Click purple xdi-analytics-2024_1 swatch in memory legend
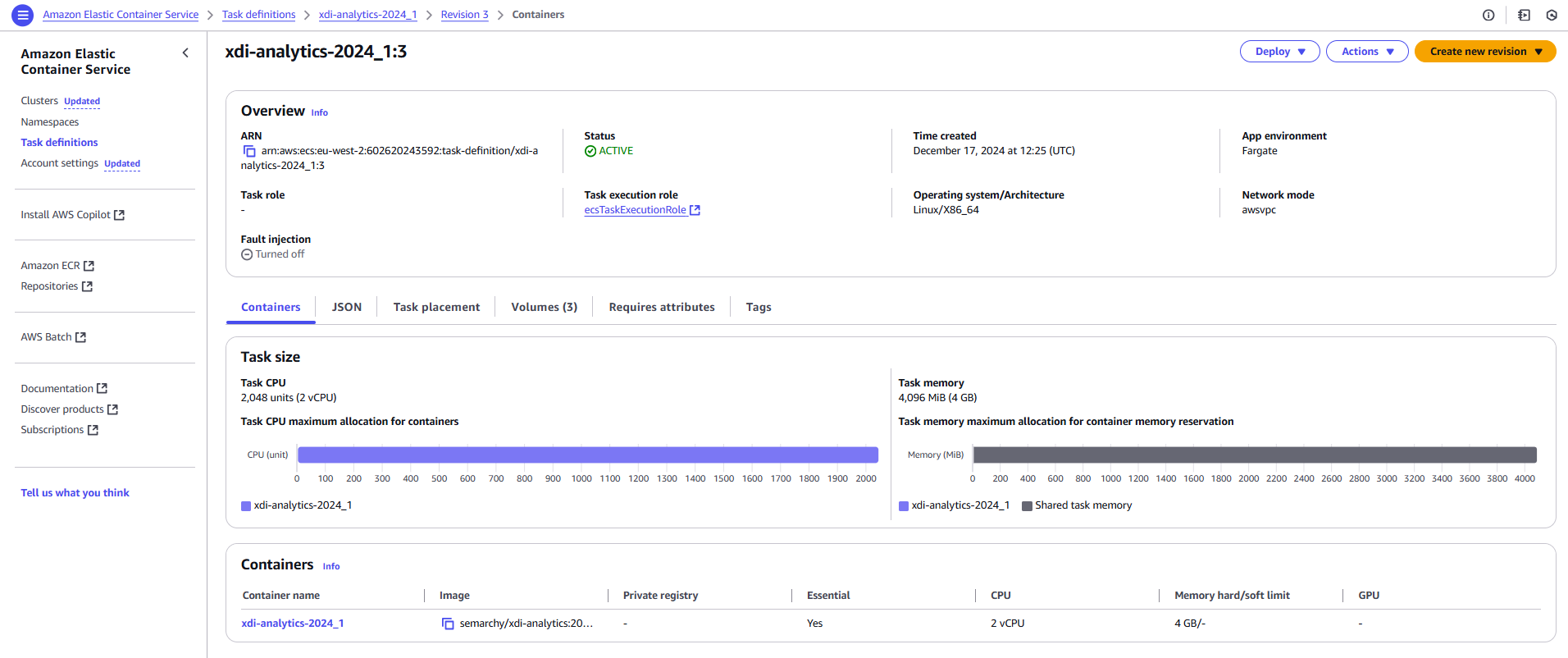 point(904,506)
